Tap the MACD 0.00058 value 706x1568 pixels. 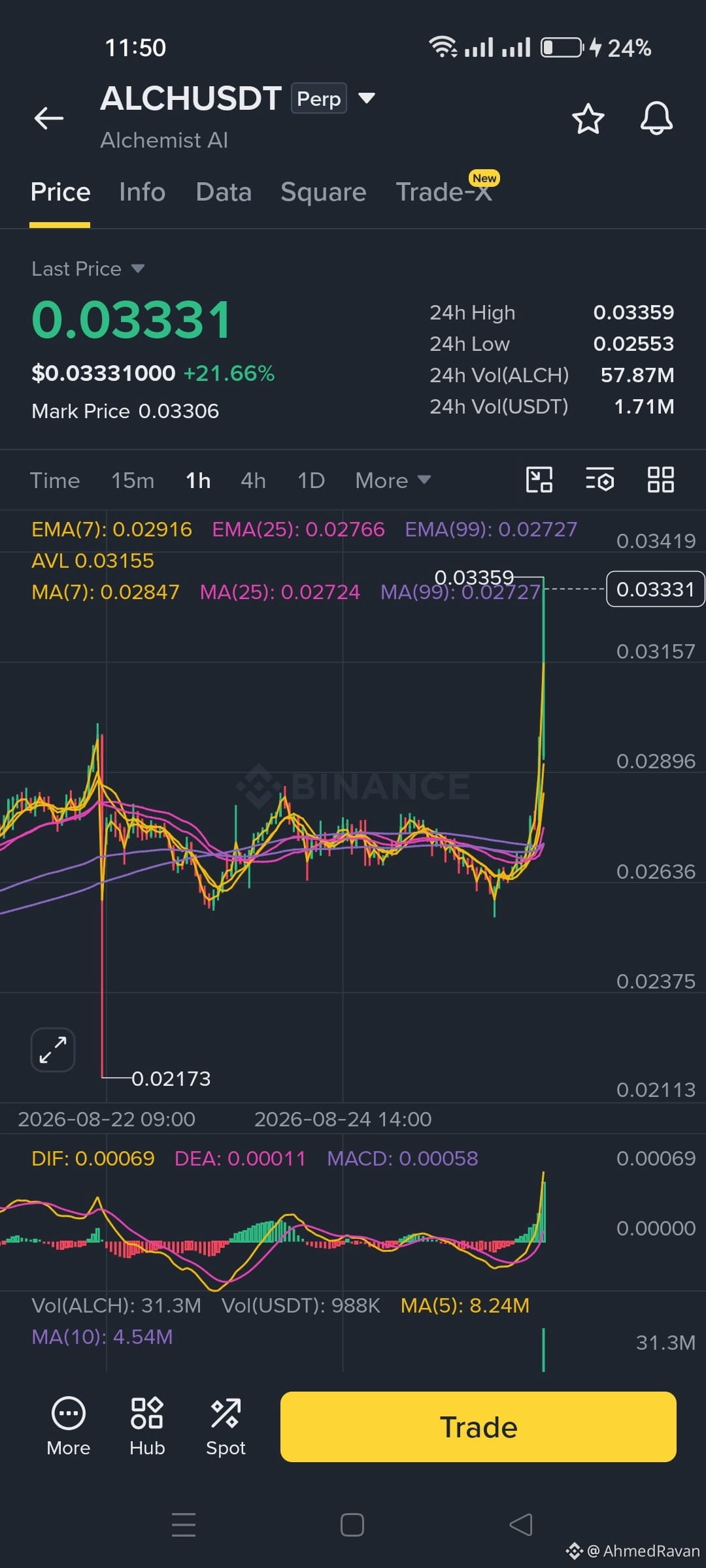(x=403, y=1158)
